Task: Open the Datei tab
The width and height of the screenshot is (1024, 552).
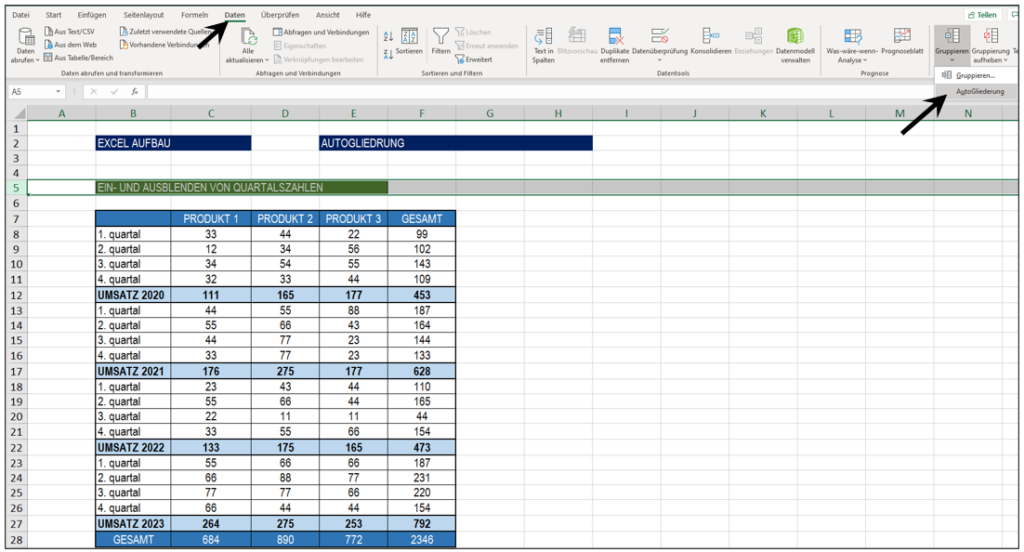Action: pos(21,14)
